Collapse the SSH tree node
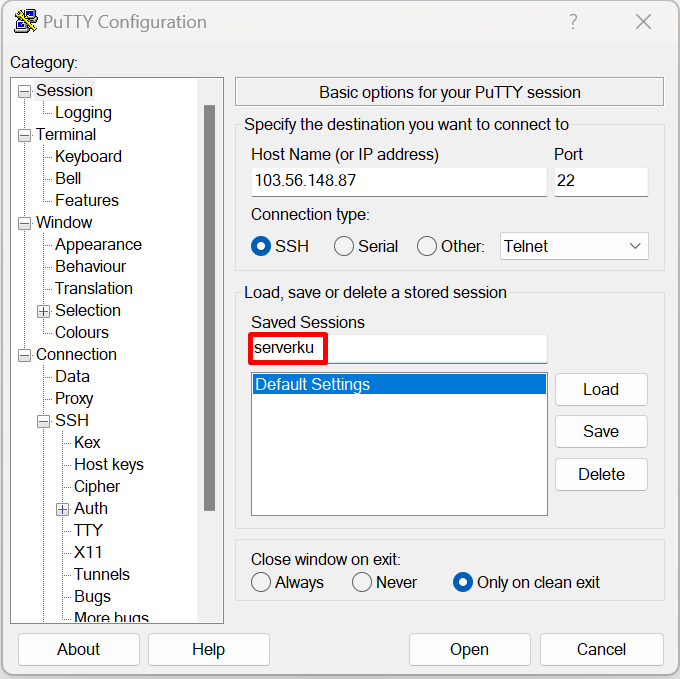The image size is (680, 679). click(43, 421)
